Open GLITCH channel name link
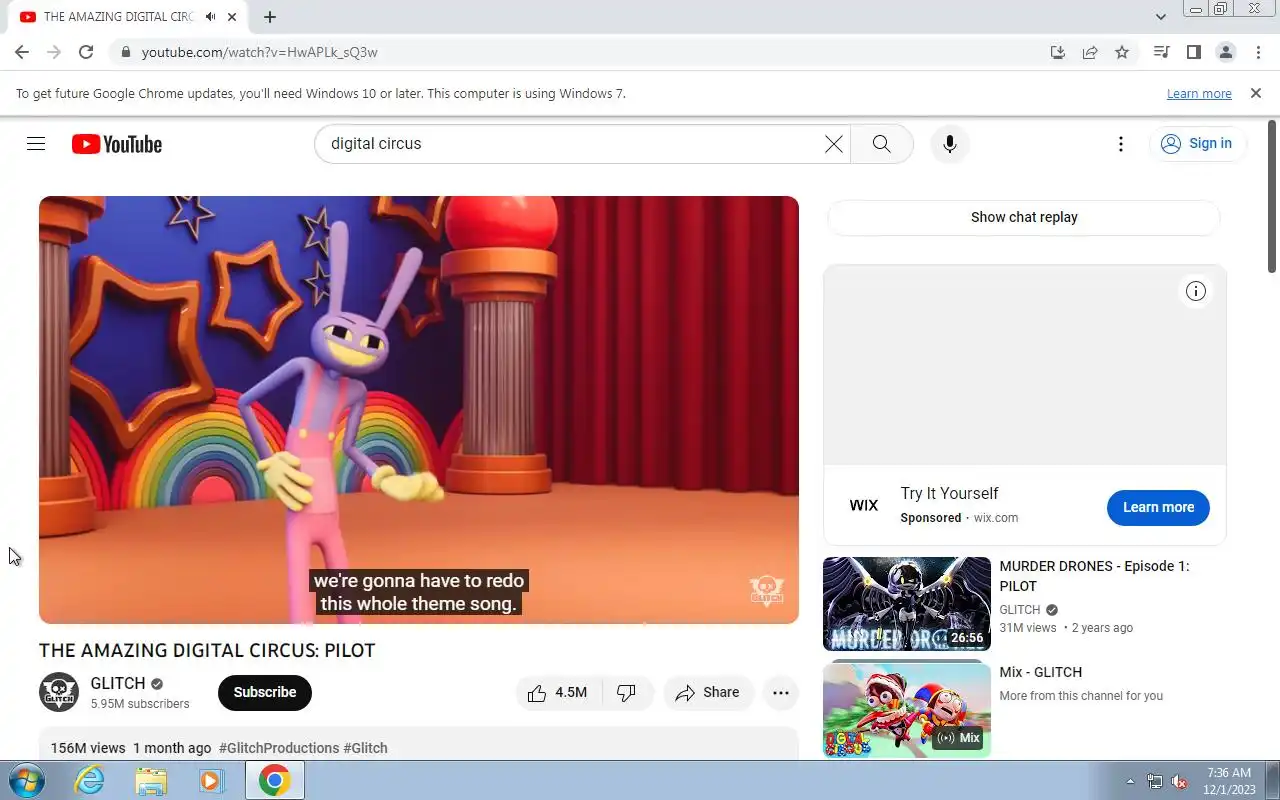The height and width of the screenshot is (800, 1280). coord(118,683)
